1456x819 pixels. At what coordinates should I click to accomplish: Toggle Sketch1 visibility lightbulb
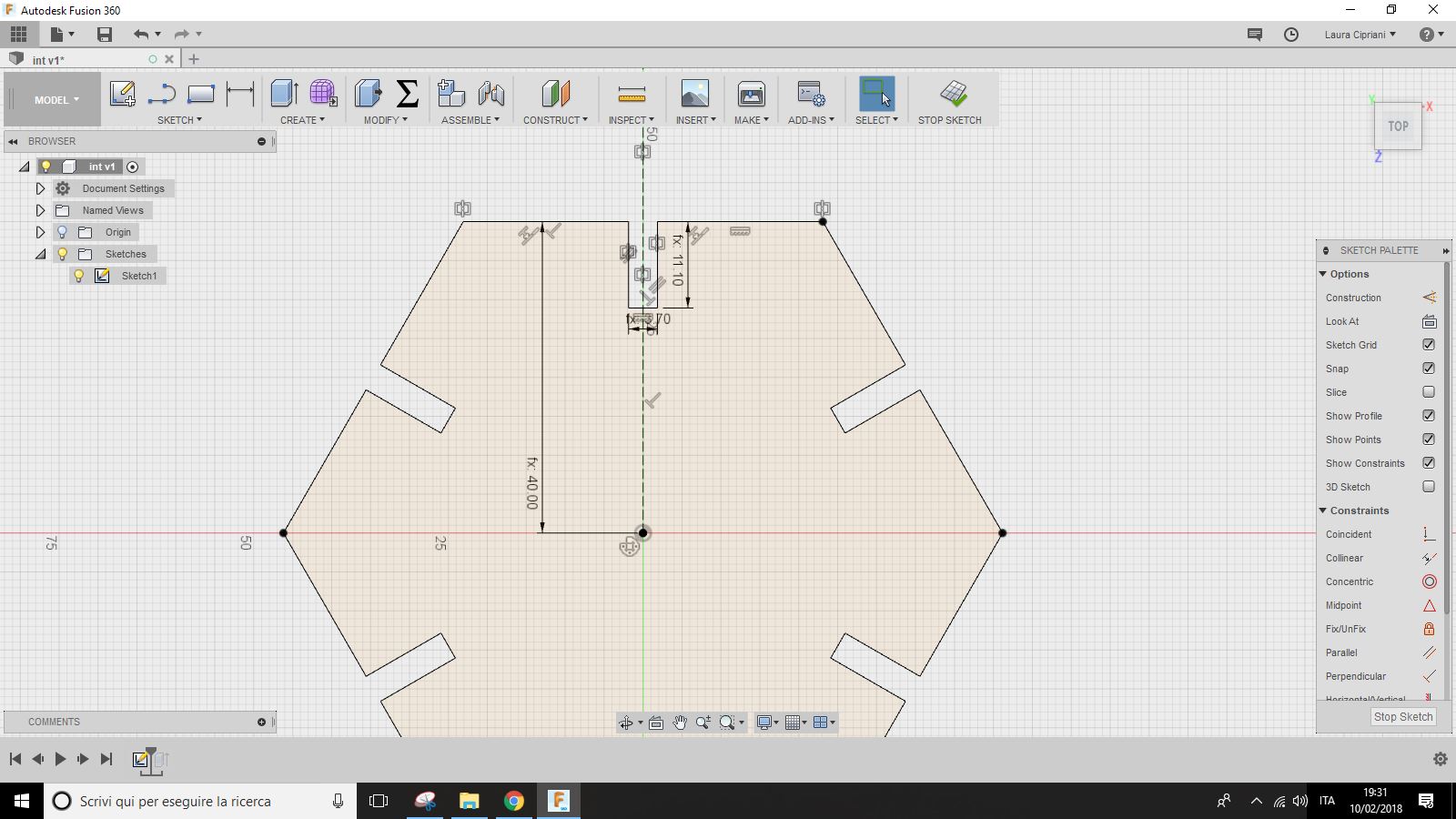click(x=79, y=276)
